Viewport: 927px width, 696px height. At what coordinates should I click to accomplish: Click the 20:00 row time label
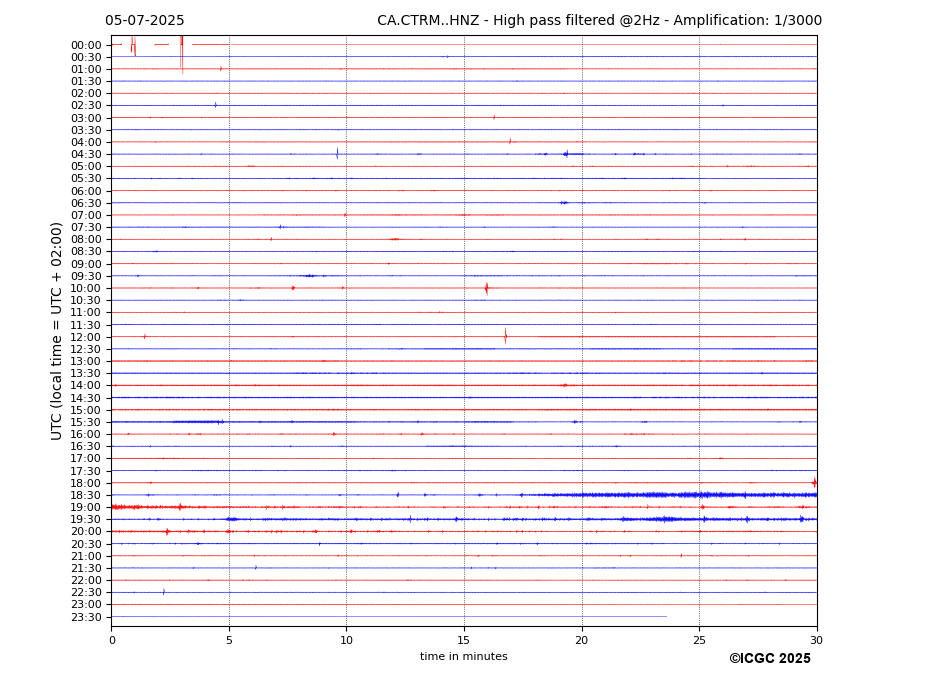click(86, 532)
